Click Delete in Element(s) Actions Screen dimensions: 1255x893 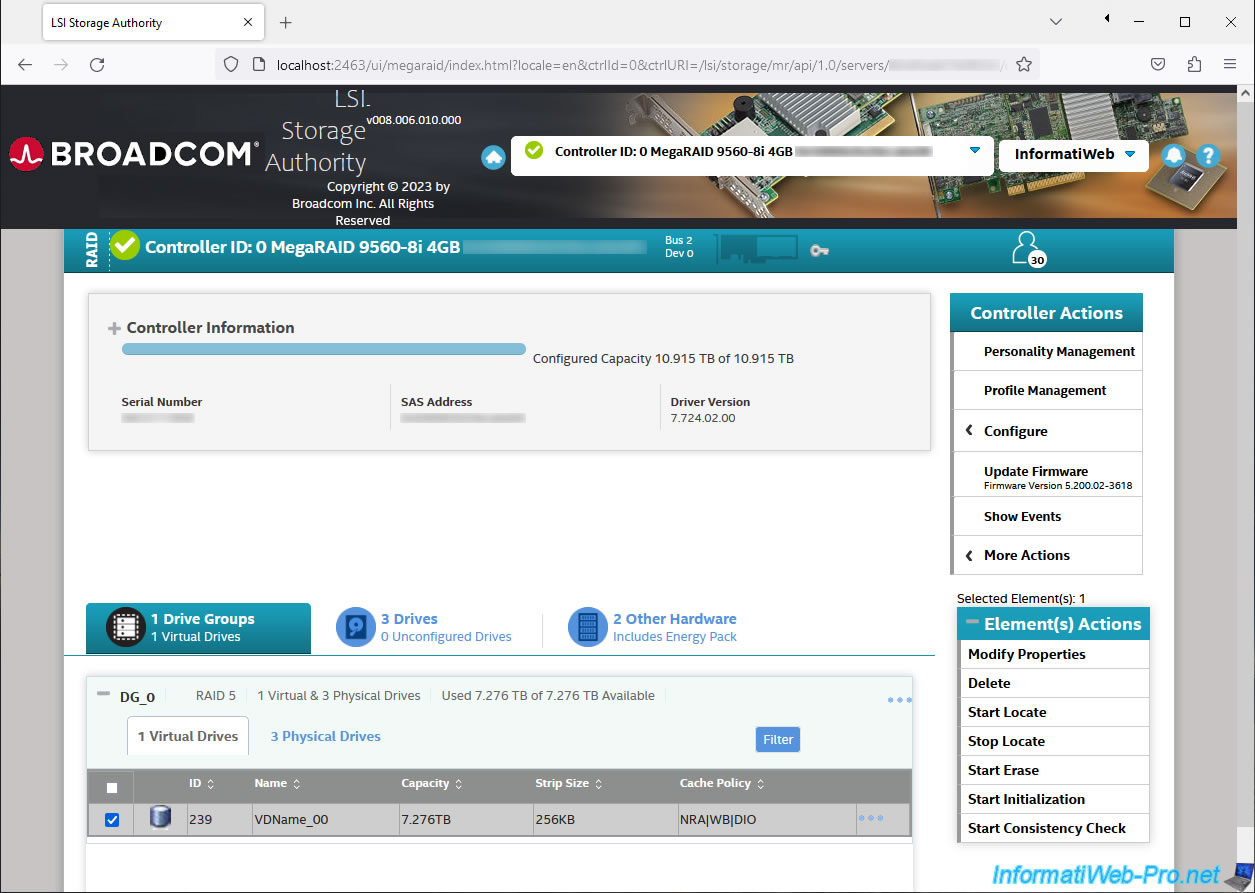(1054, 683)
